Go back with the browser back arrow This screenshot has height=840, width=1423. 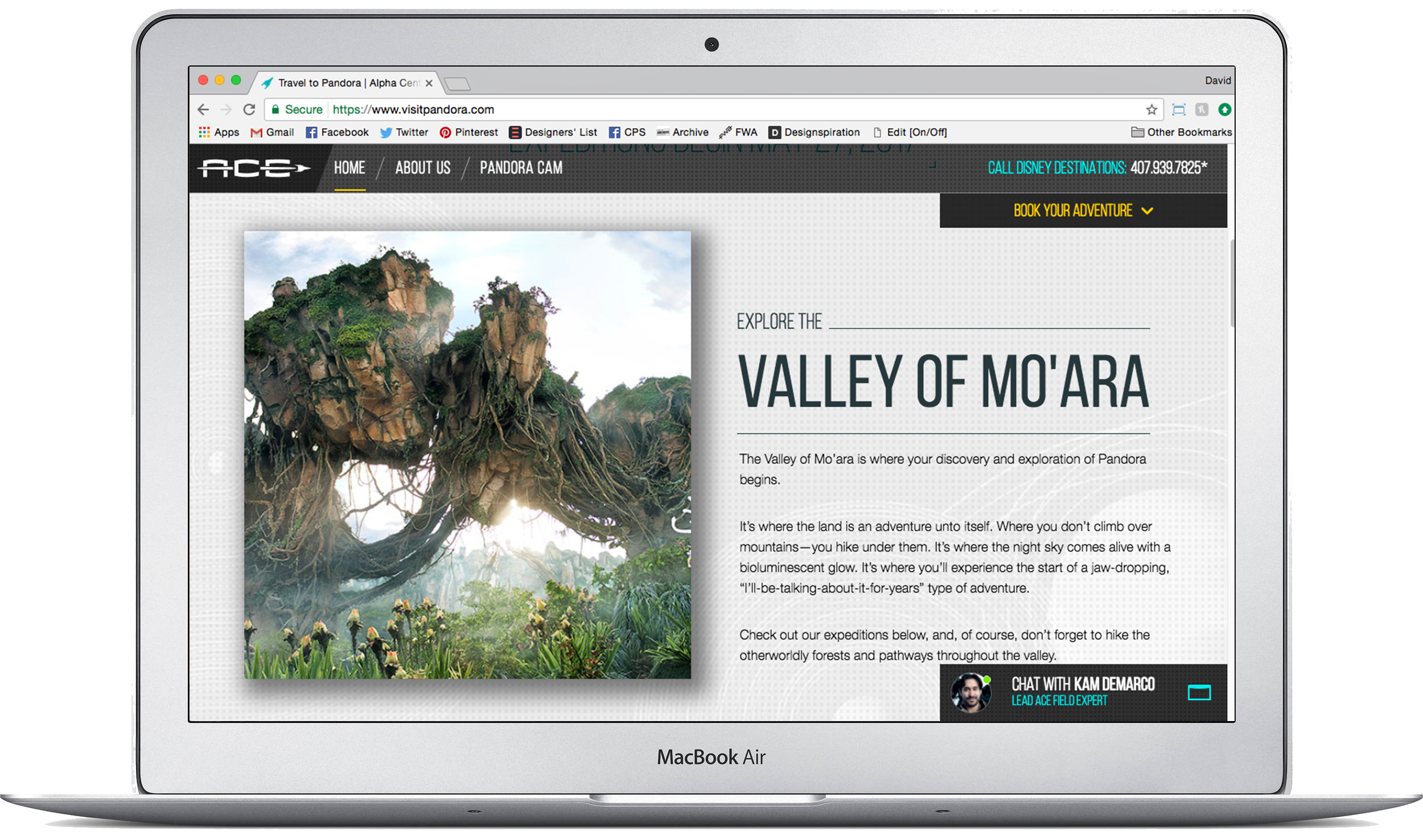pyautogui.click(x=203, y=109)
